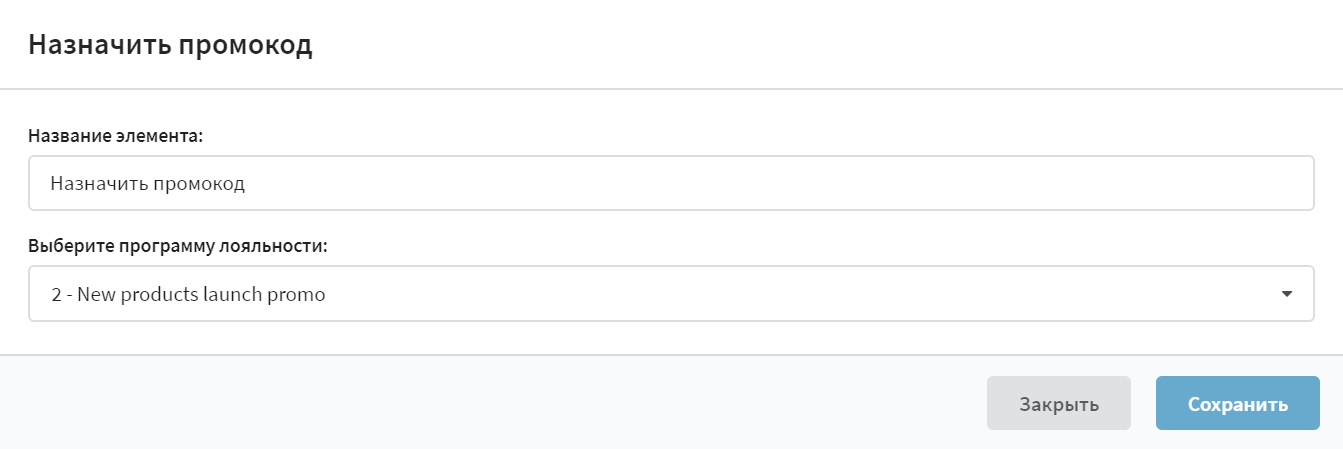This screenshot has width=1343, height=449.
Task: Click the empty space in the name text box
Action: (780, 183)
